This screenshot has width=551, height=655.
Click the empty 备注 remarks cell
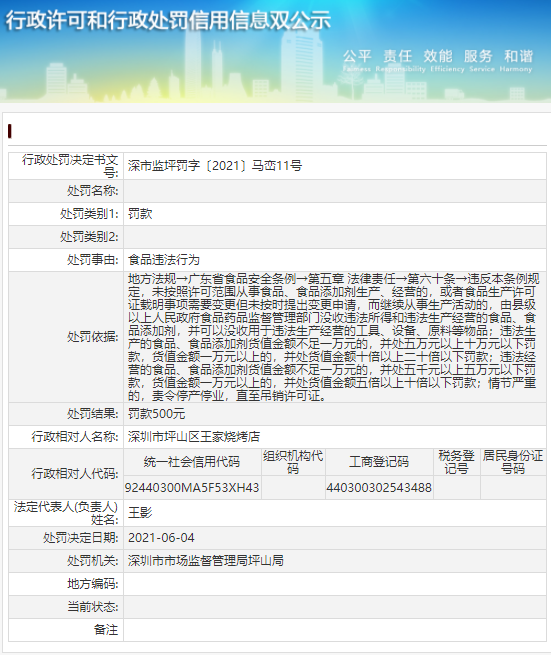click(335, 630)
